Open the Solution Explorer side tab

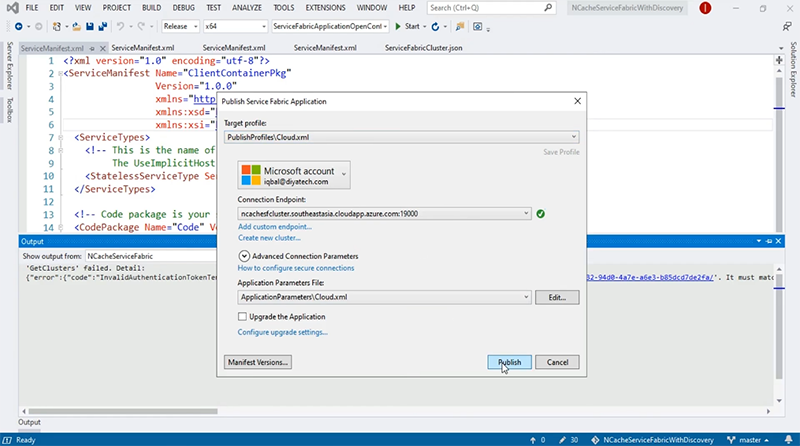click(x=793, y=69)
